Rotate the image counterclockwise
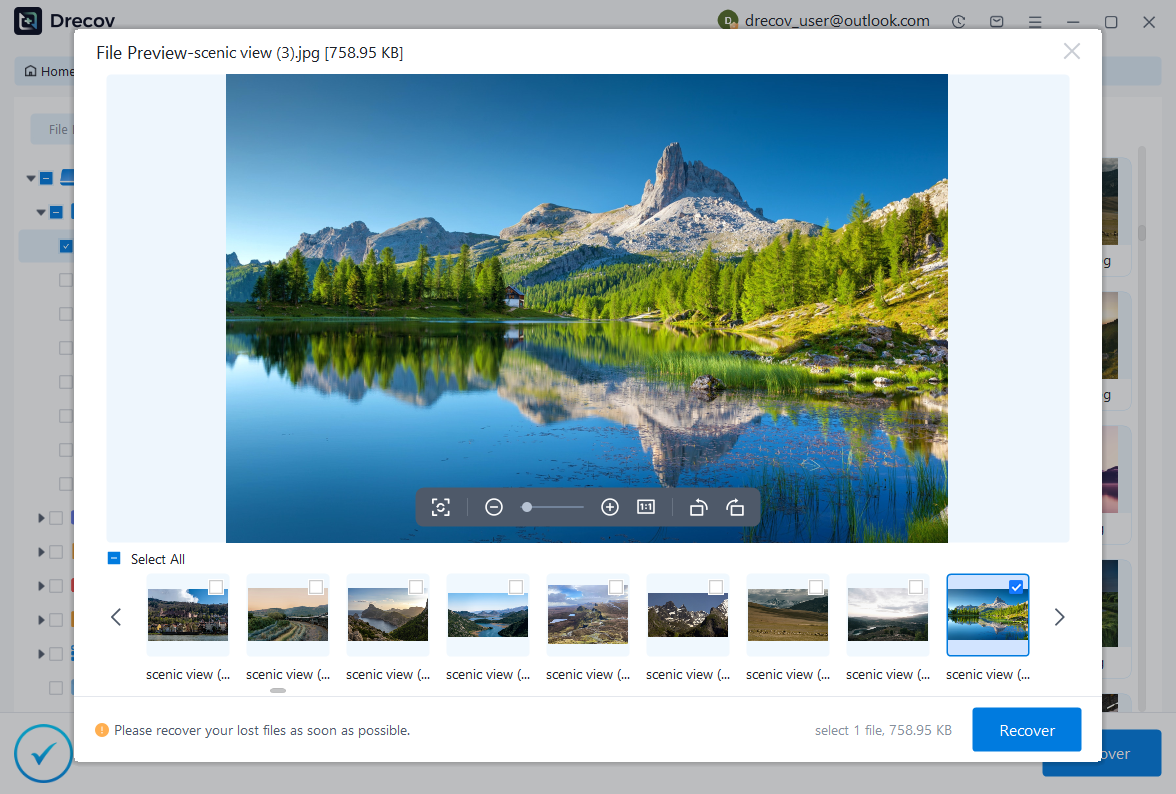Viewport: 1176px width, 794px height. tap(699, 507)
